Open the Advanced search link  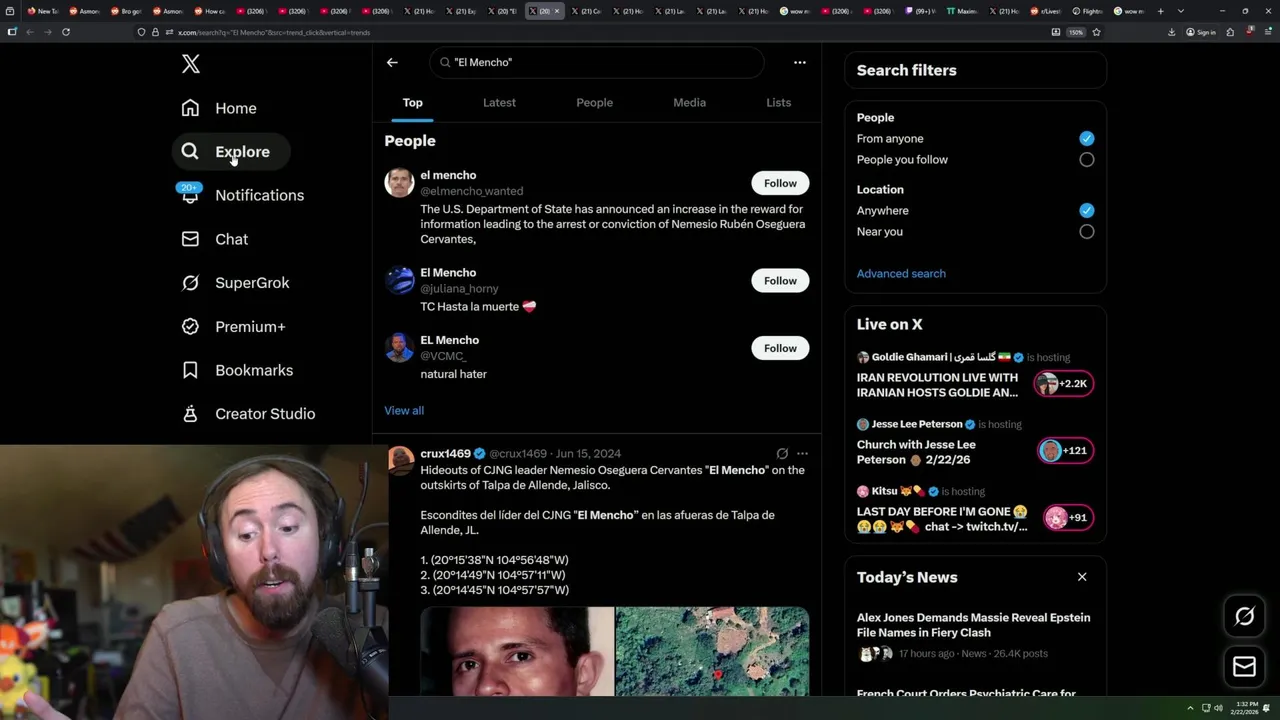click(901, 273)
